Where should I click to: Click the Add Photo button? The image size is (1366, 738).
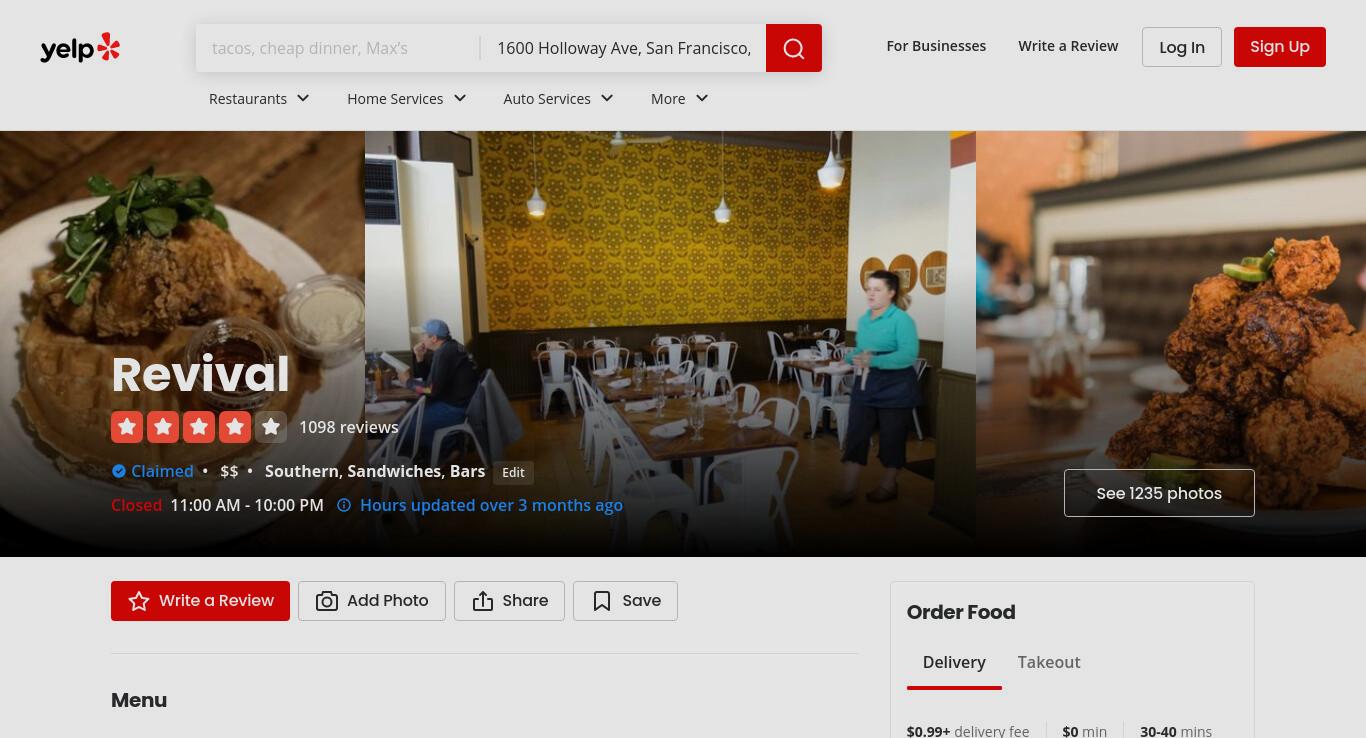point(372,601)
